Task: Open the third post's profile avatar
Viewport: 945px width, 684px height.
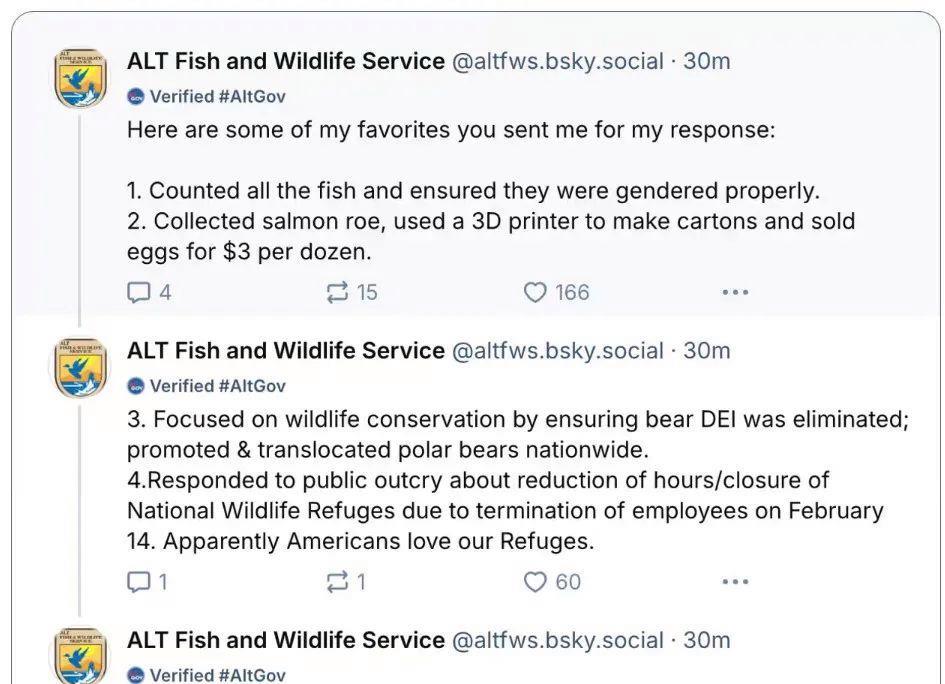Action: coord(80,655)
